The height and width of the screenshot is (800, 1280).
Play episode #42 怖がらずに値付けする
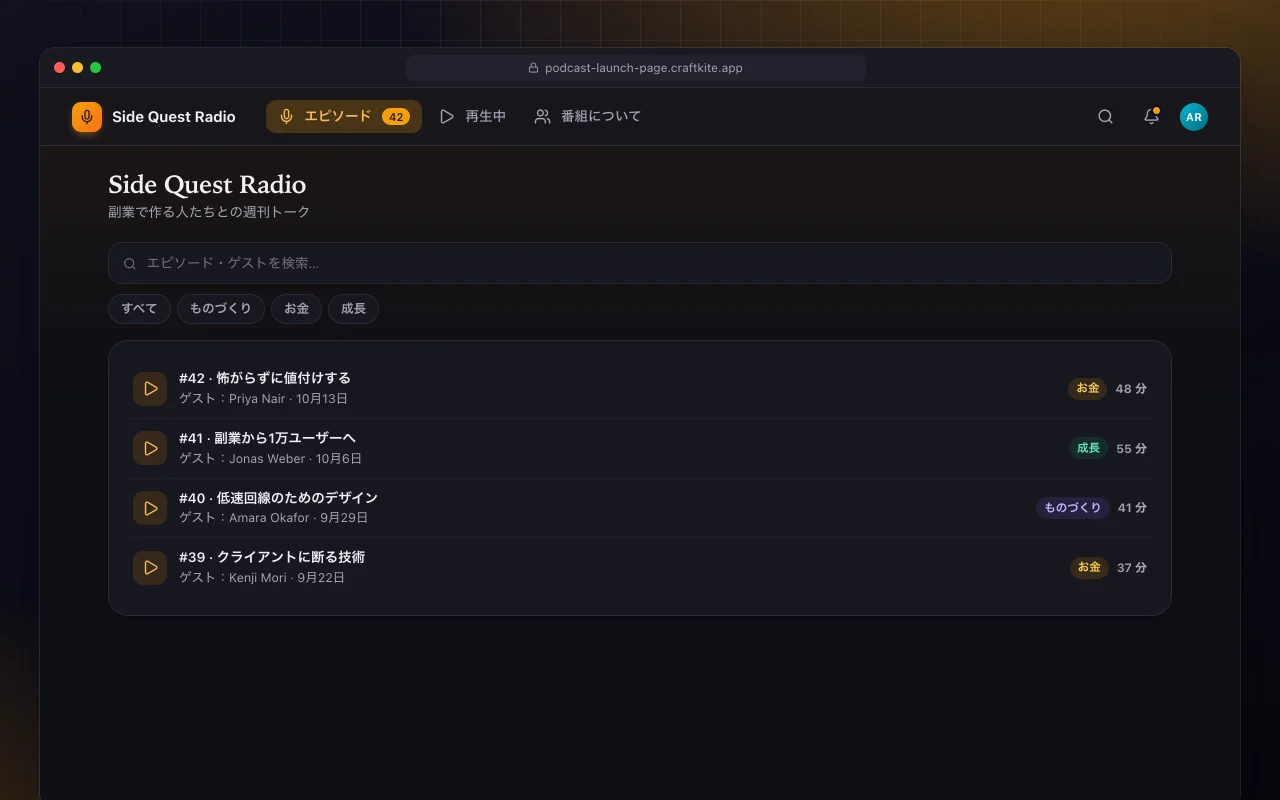point(150,388)
